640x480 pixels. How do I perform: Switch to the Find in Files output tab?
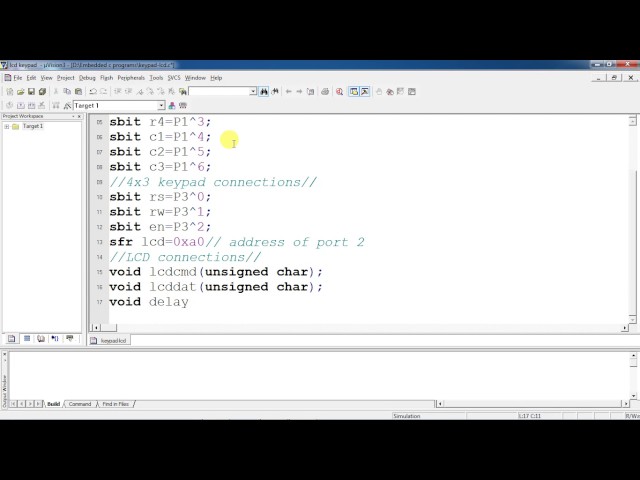(116, 404)
